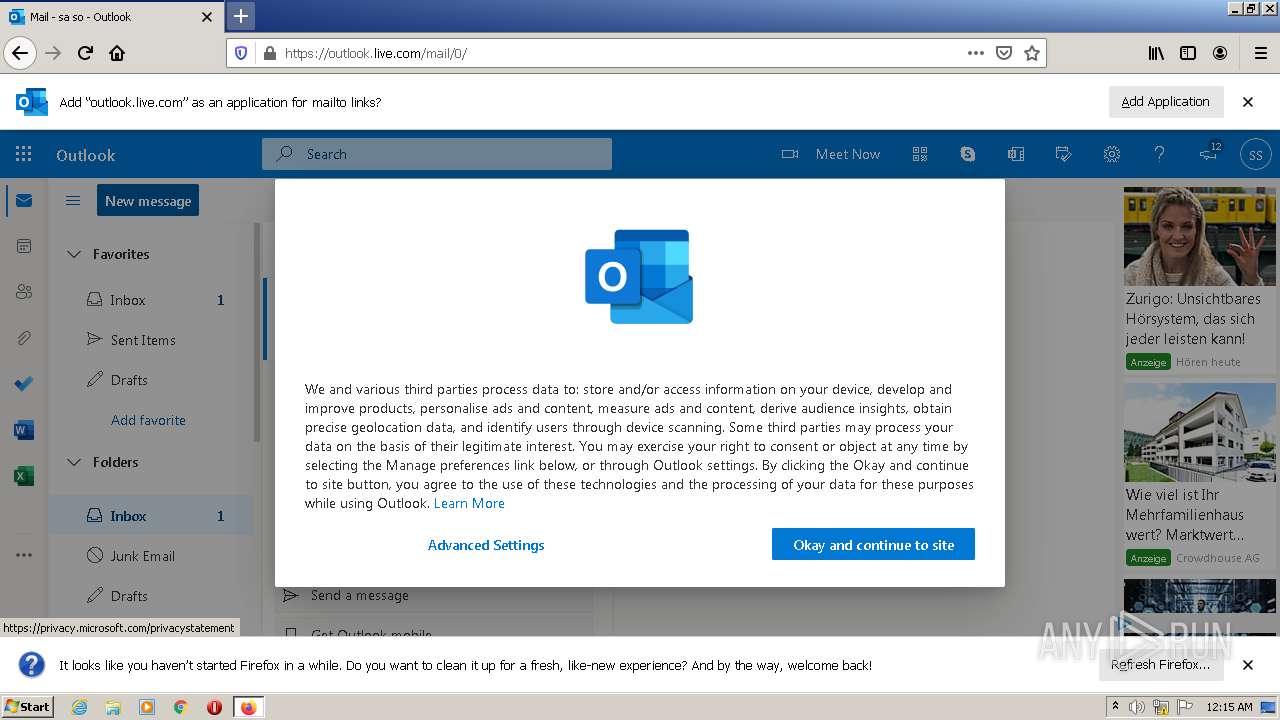Screen dimensions: 1280x720
Task: Open the People contacts icon
Action: [24, 292]
